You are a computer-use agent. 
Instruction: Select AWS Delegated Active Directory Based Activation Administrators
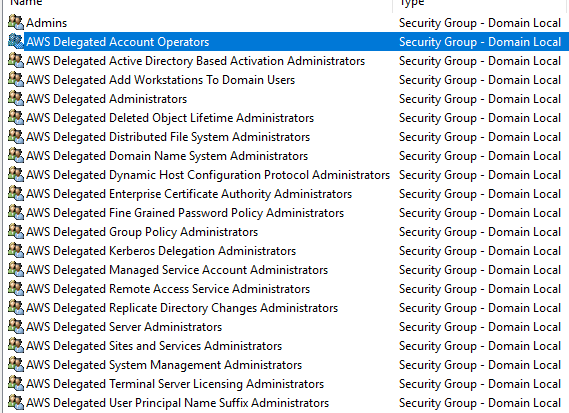click(x=196, y=61)
